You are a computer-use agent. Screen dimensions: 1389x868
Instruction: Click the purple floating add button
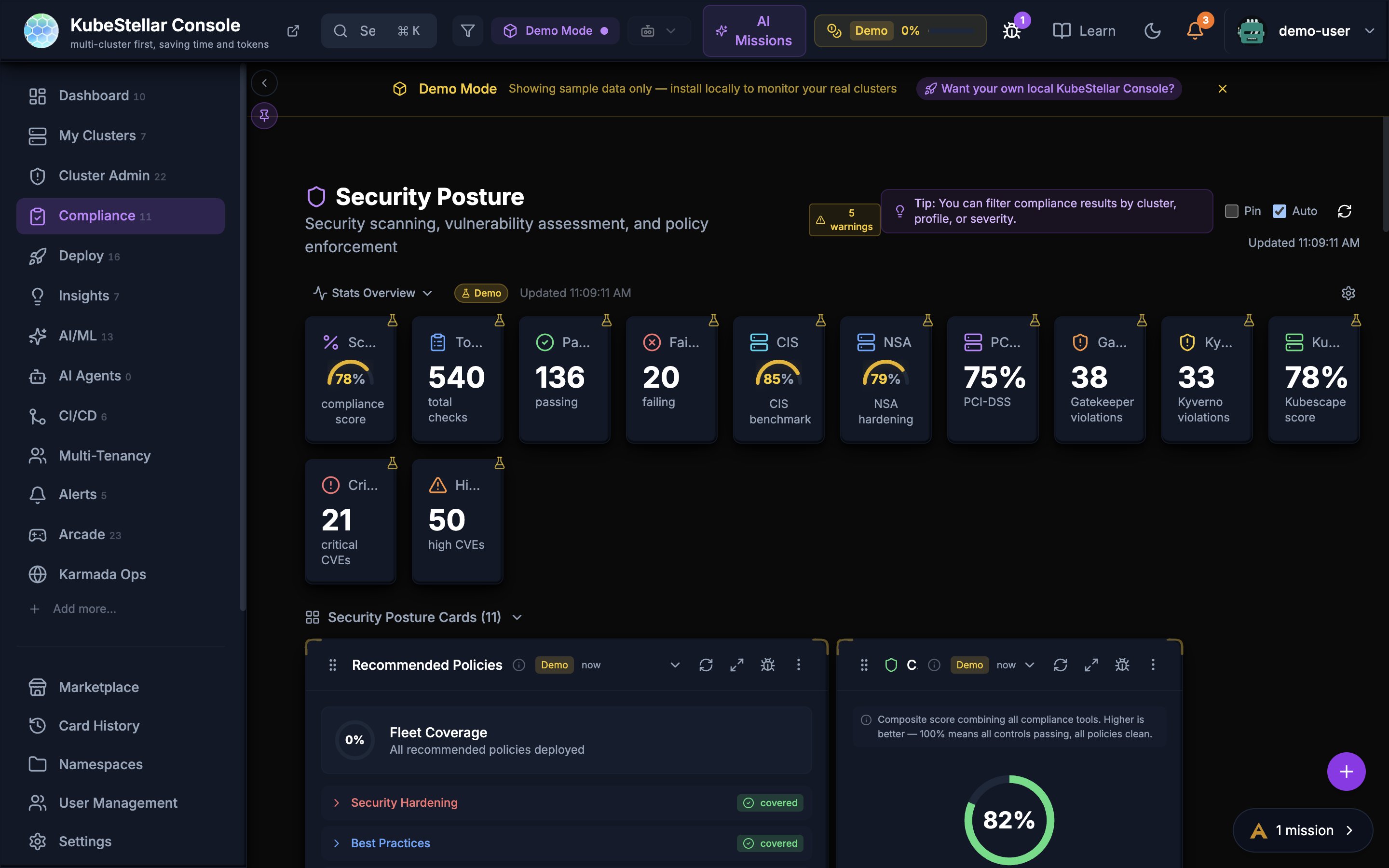point(1346,771)
